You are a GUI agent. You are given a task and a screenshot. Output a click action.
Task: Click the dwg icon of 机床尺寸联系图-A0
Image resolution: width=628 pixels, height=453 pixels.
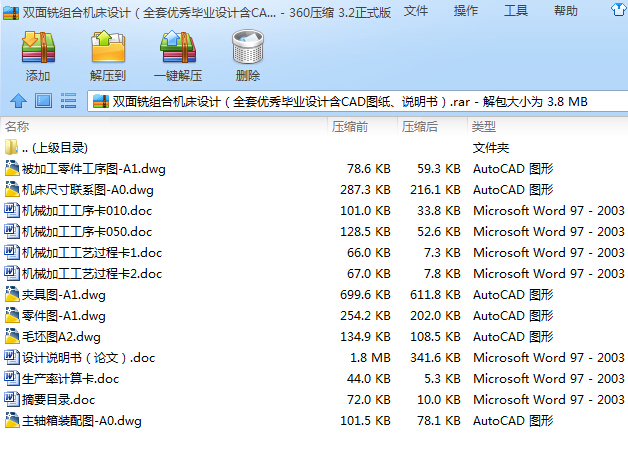12,189
